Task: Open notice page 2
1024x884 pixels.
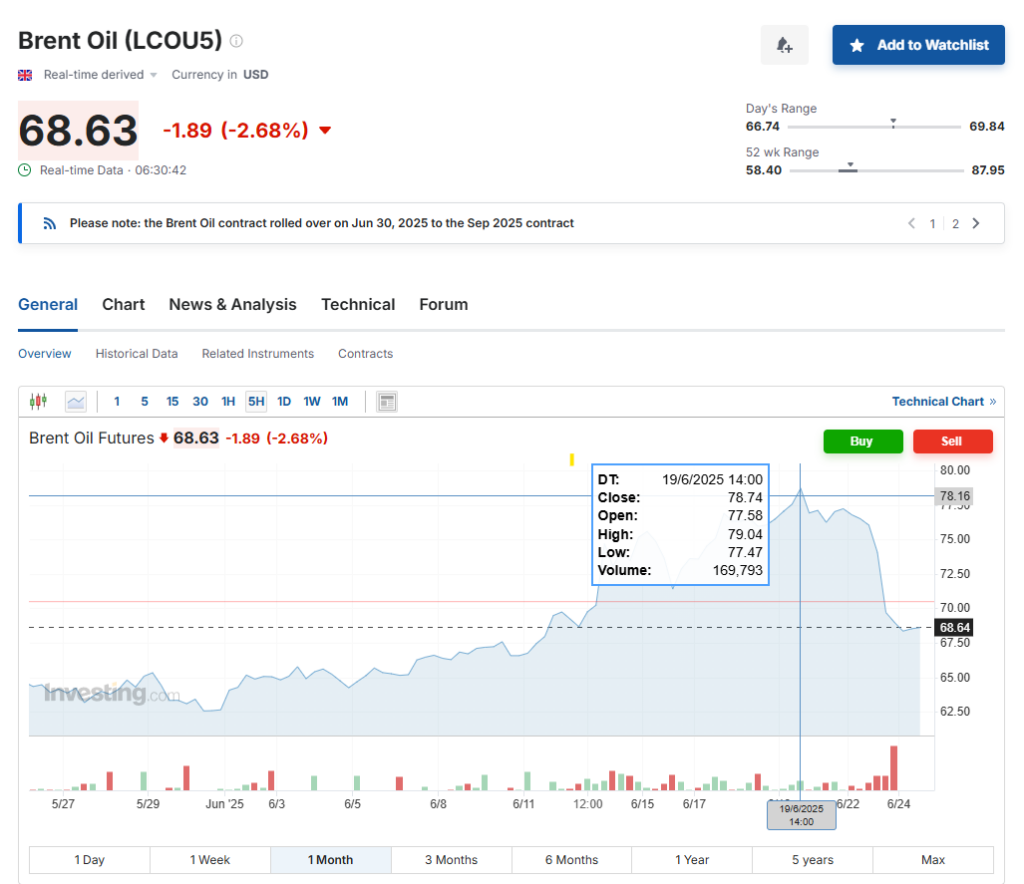Action: 955,224
